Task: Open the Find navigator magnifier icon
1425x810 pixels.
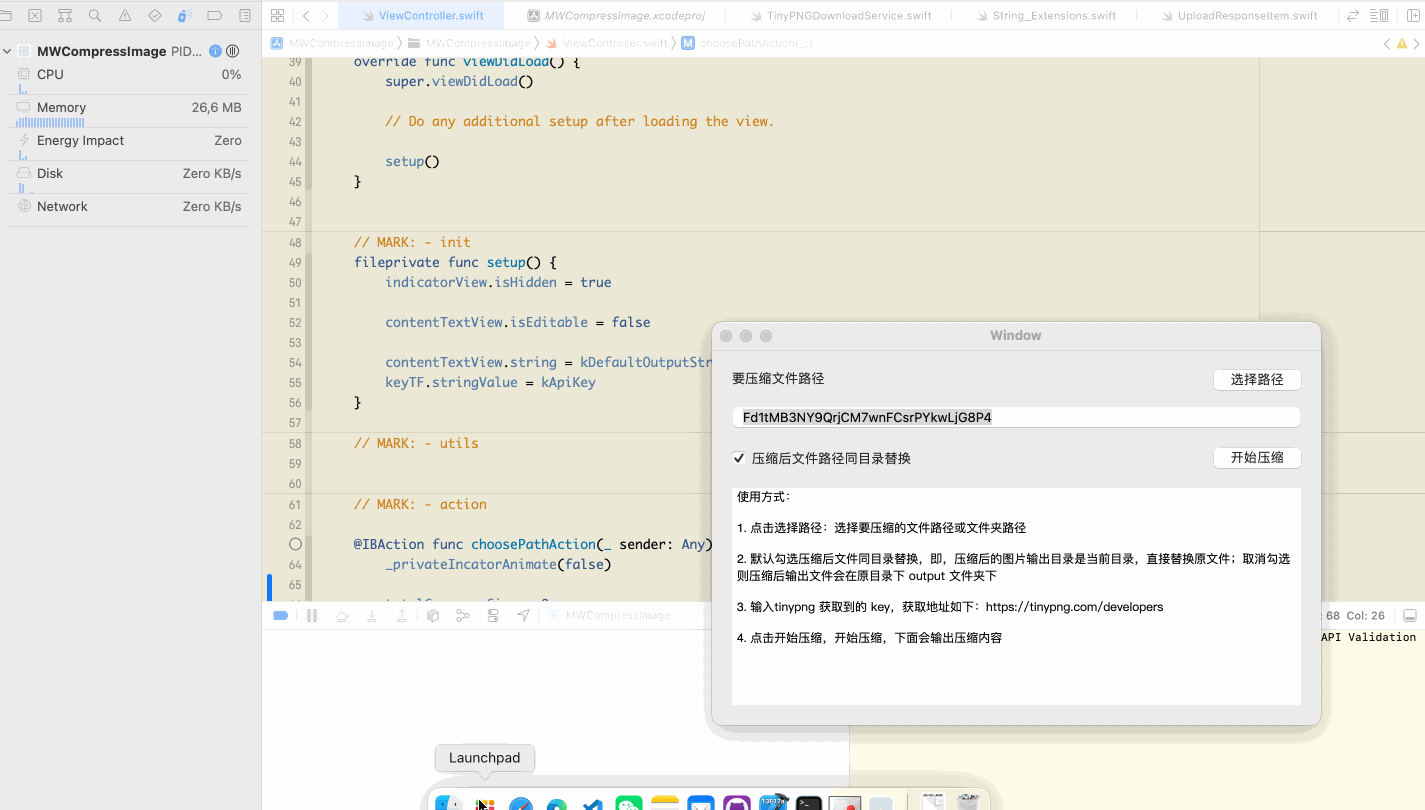Action: pyautogui.click(x=95, y=16)
